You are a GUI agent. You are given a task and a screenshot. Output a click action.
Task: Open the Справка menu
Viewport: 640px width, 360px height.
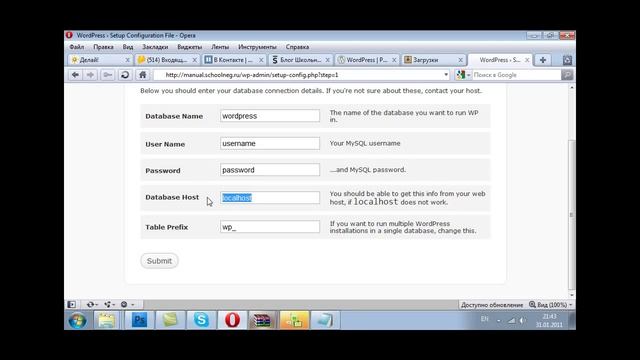(x=297, y=47)
